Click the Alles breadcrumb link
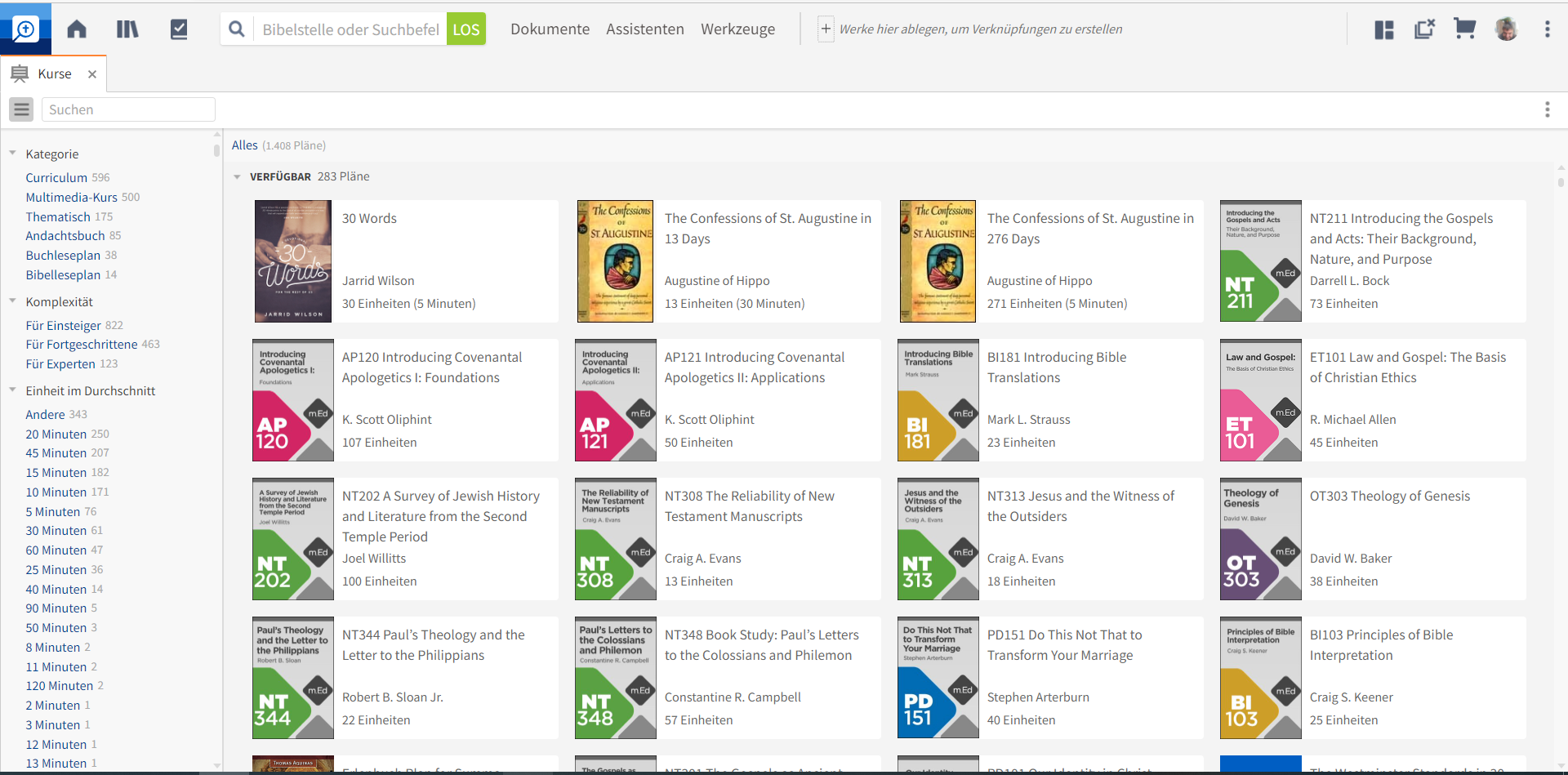Screen dimensions: 1568x775 [x=244, y=145]
